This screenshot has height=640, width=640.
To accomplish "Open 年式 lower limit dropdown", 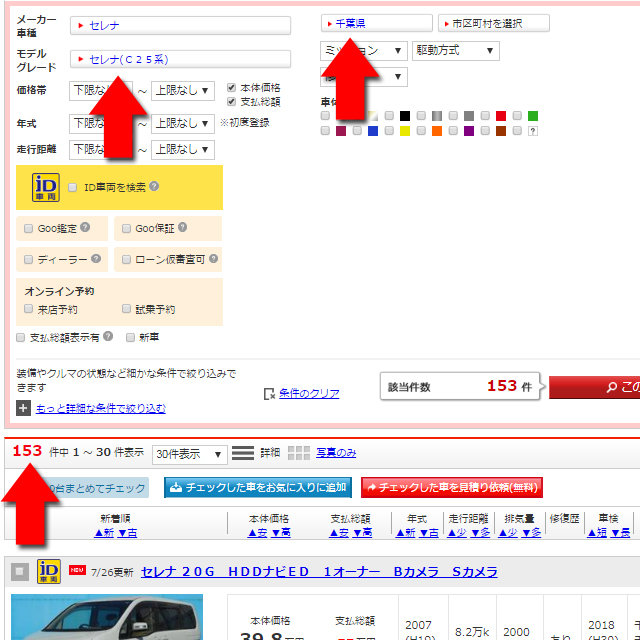I will coord(101,123).
